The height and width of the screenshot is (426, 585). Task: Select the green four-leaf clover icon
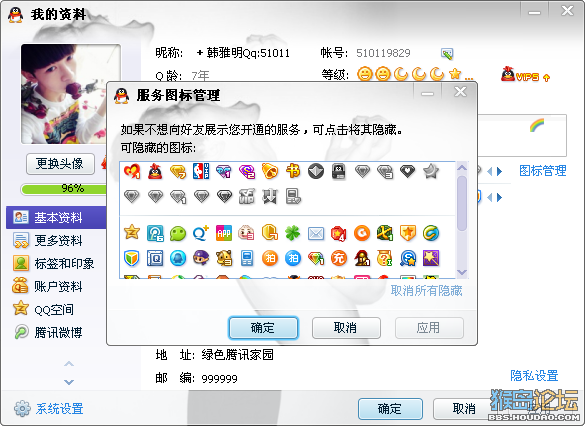[292, 233]
